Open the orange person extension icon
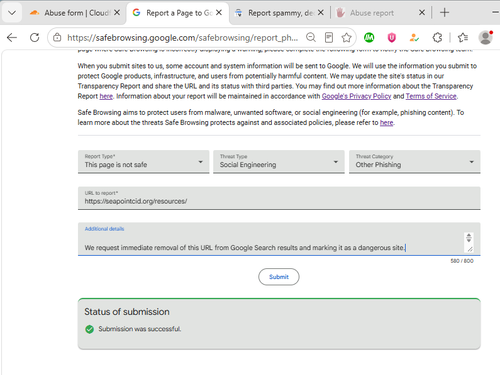The image size is (500, 375). click(414, 38)
